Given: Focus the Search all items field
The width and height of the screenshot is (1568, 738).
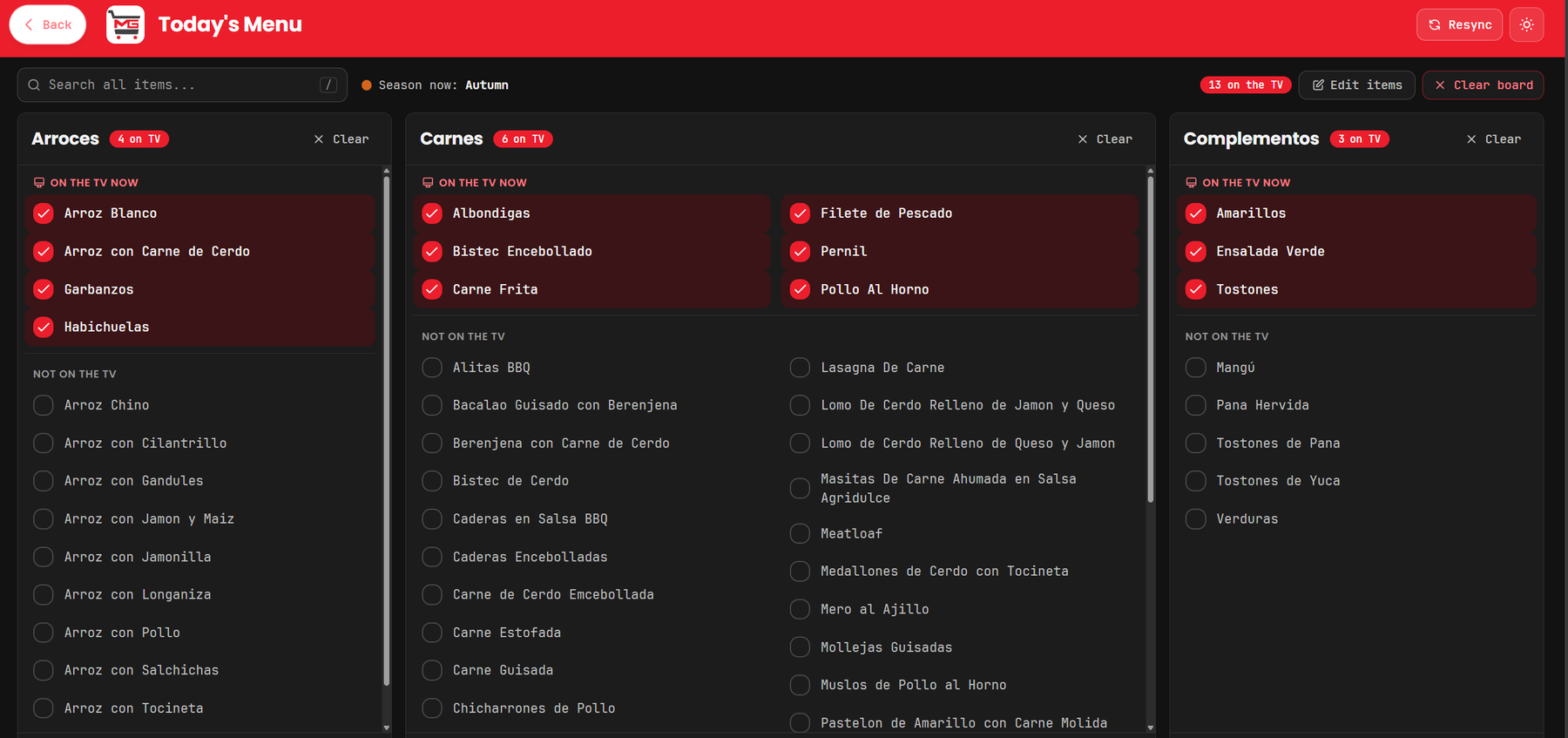Looking at the screenshot, I should (x=182, y=85).
